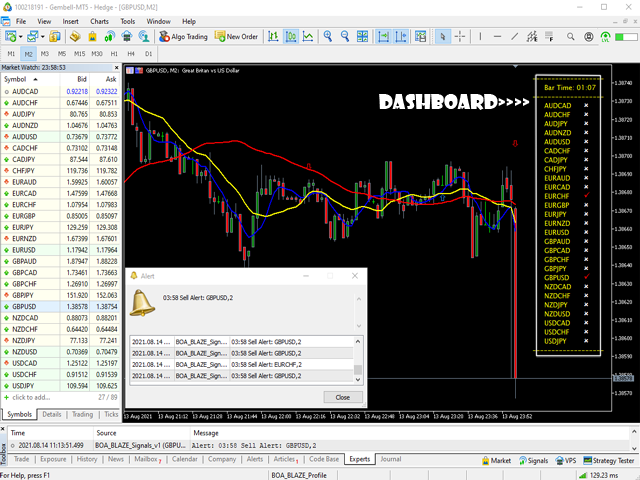Click the alert message scroll down chevron
Viewport: 640px width, 480px height.
point(359,326)
